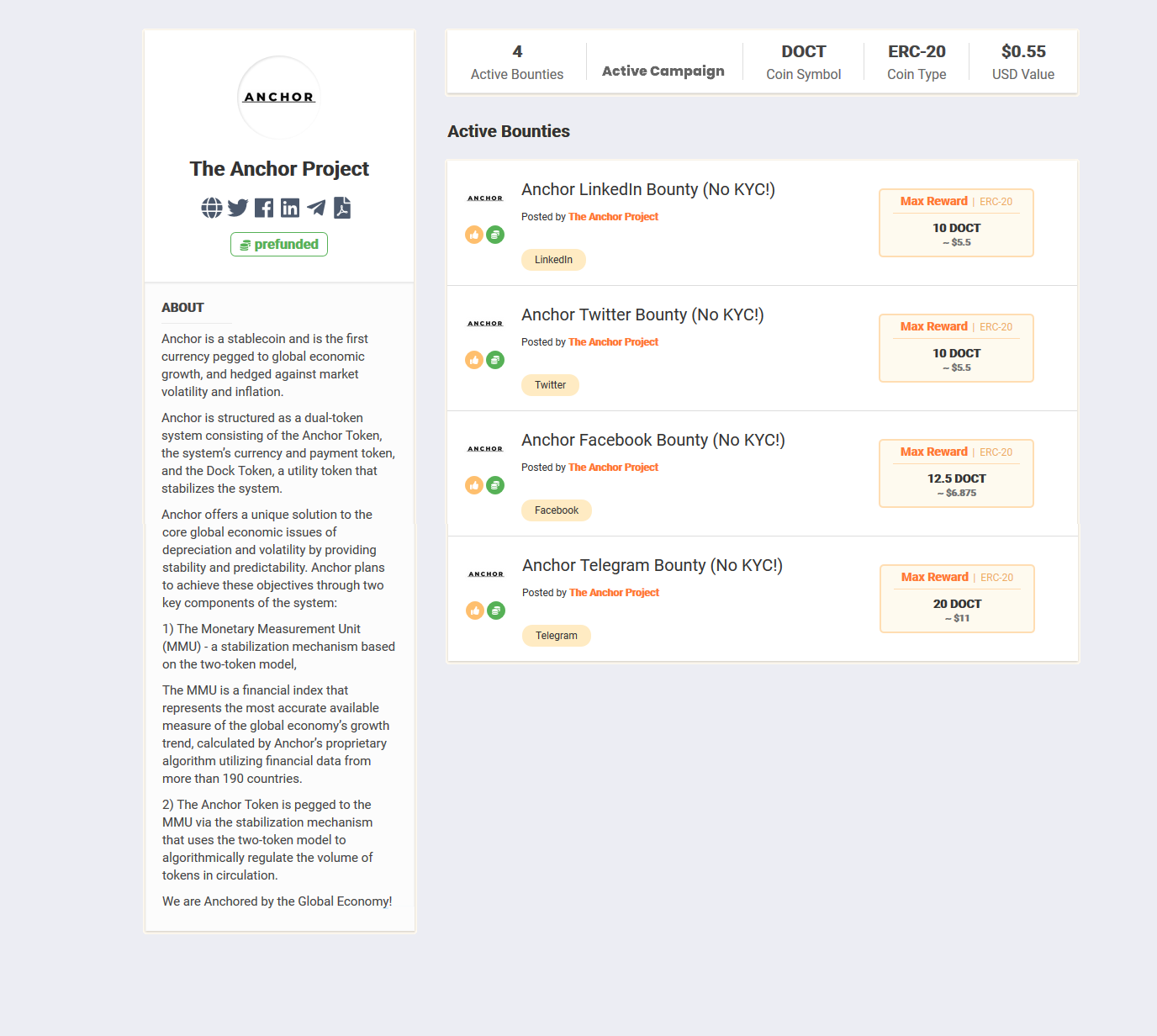Select the Twitter tag pill
Viewport: 1157px width, 1036px height.
[x=550, y=385]
